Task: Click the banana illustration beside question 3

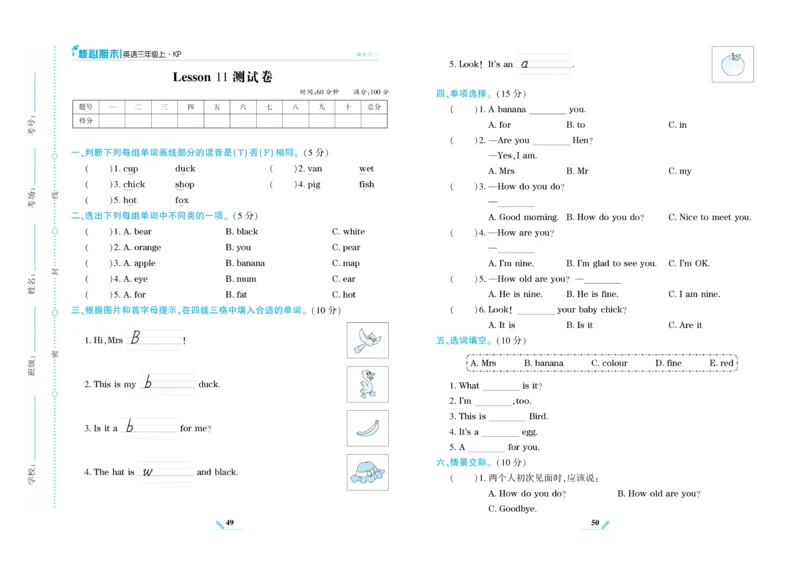Action: 369,428
